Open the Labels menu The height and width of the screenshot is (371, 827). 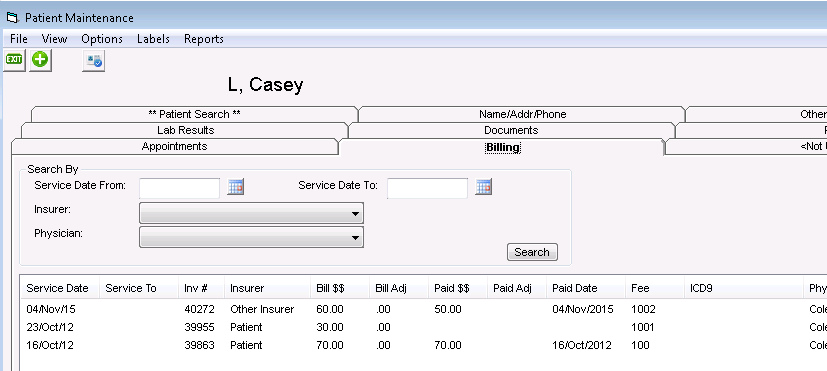(153, 39)
